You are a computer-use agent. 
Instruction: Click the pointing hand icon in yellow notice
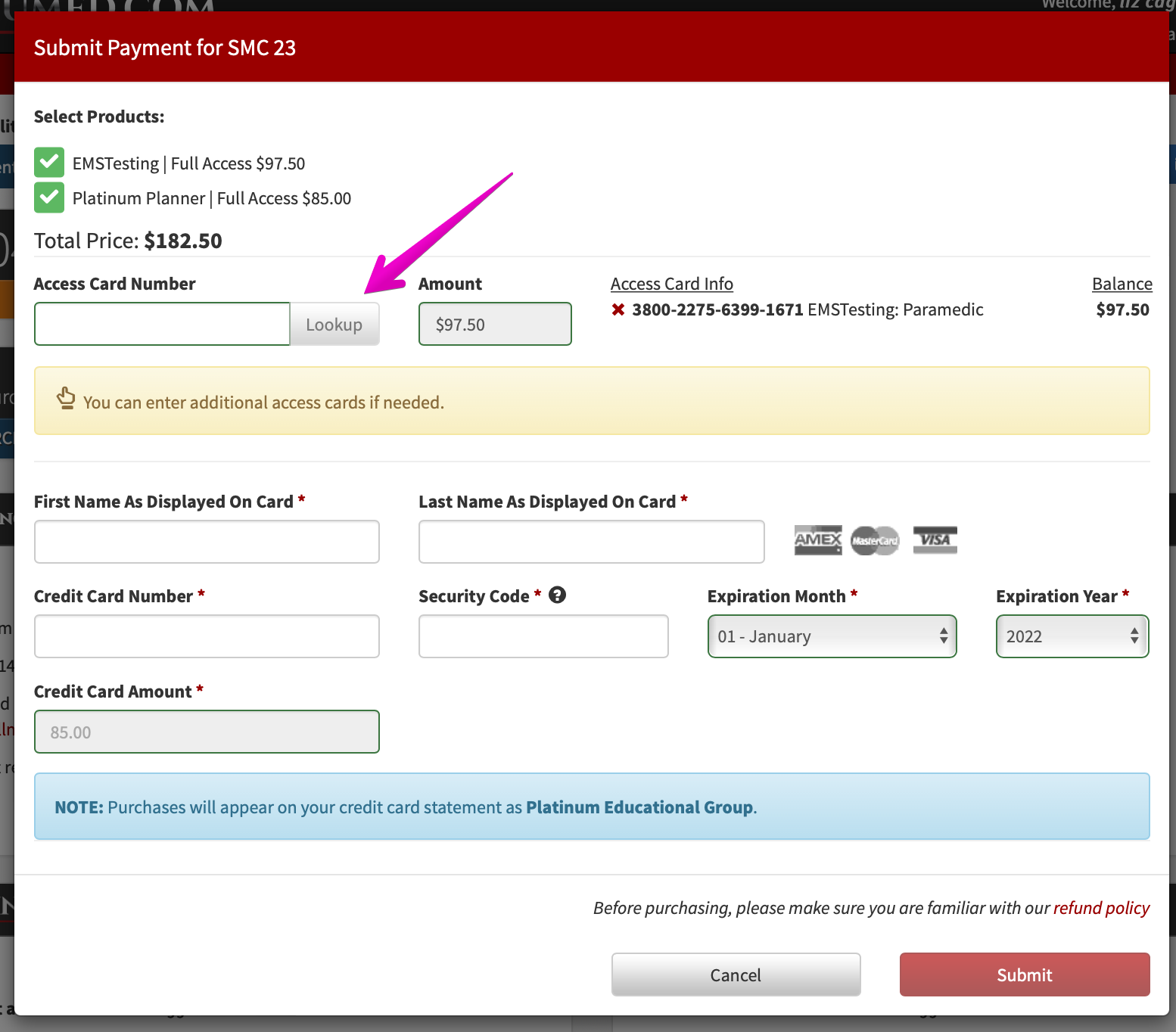click(x=66, y=397)
